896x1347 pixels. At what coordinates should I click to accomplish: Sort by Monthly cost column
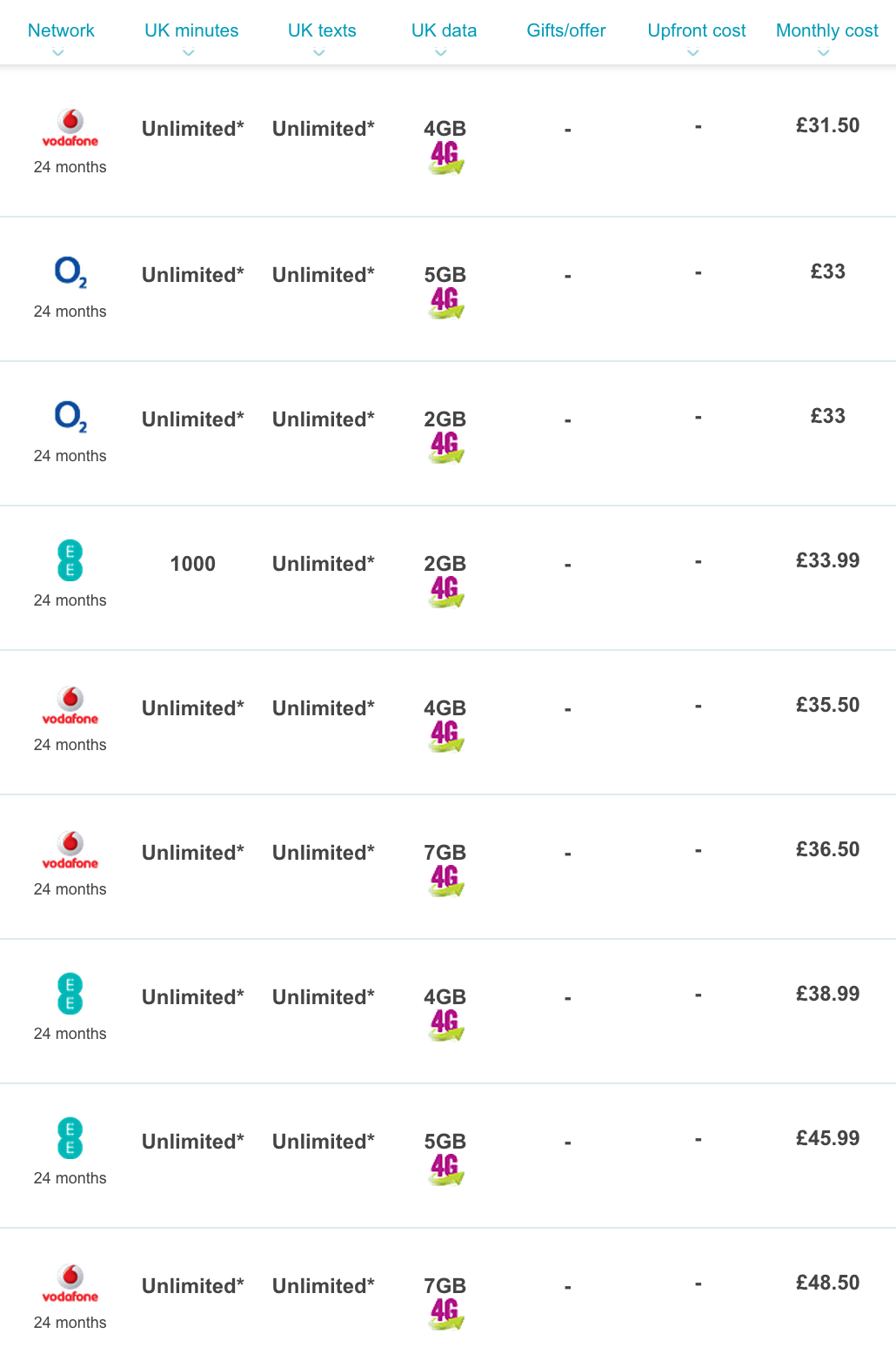(x=826, y=30)
